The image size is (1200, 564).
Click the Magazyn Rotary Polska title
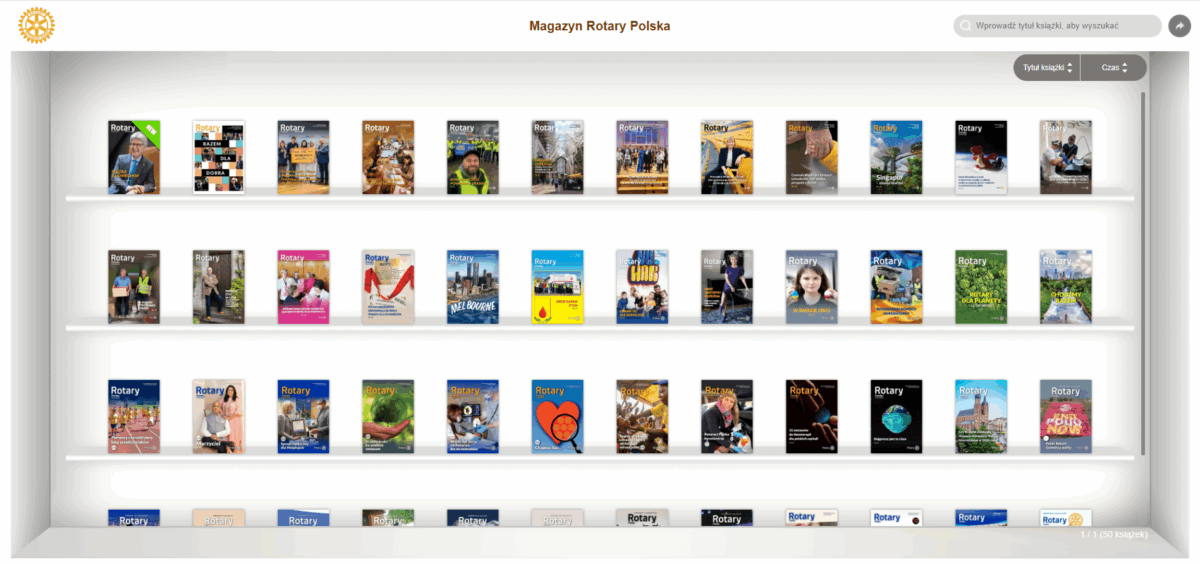point(600,26)
